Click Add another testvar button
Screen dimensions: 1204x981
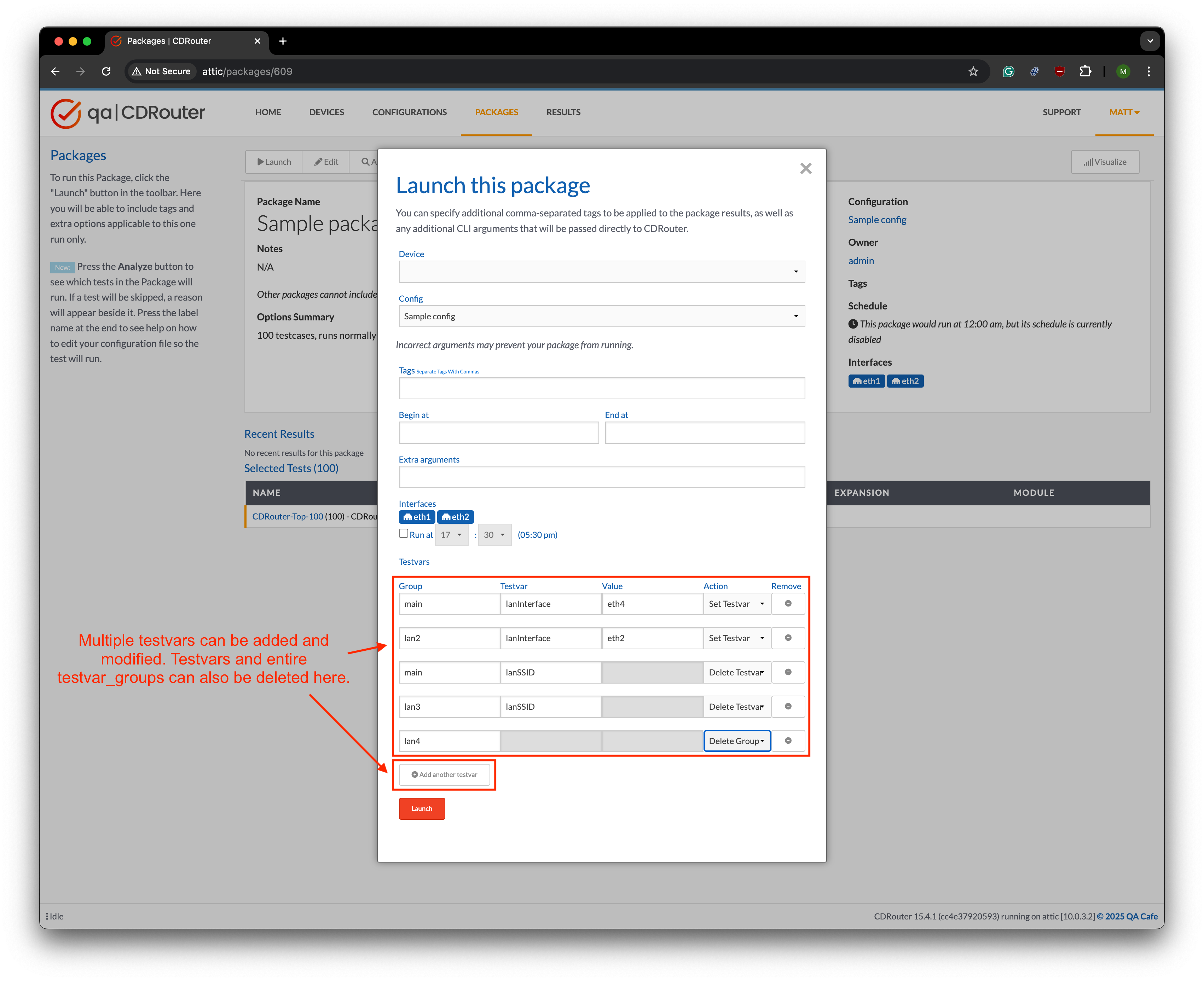tap(444, 775)
